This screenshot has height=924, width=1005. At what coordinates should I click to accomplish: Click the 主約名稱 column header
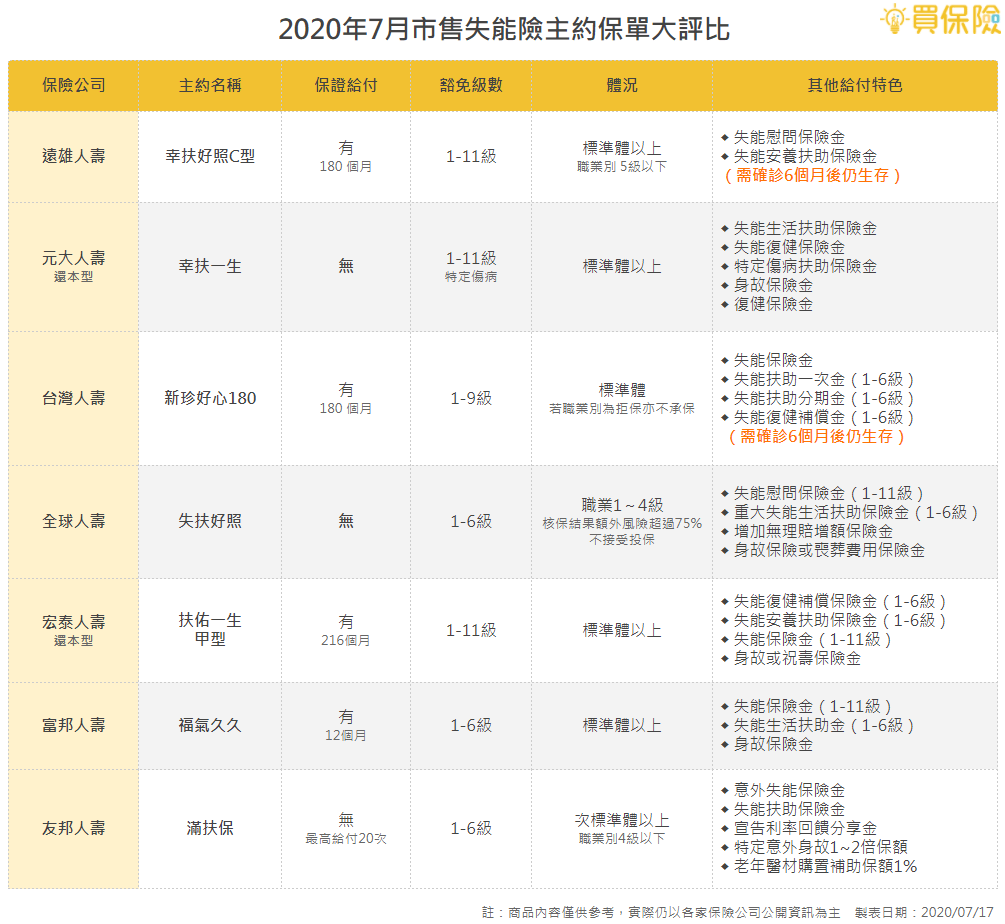coord(210,85)
